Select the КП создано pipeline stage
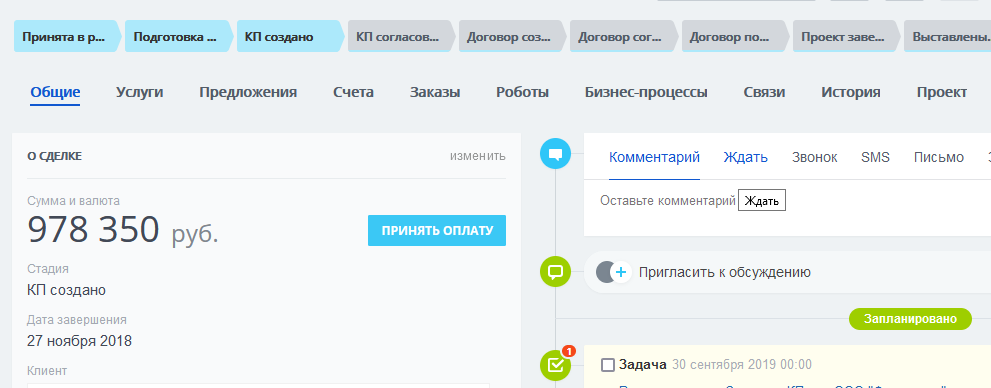Screen dimensions: 991x388 point(291,37)
